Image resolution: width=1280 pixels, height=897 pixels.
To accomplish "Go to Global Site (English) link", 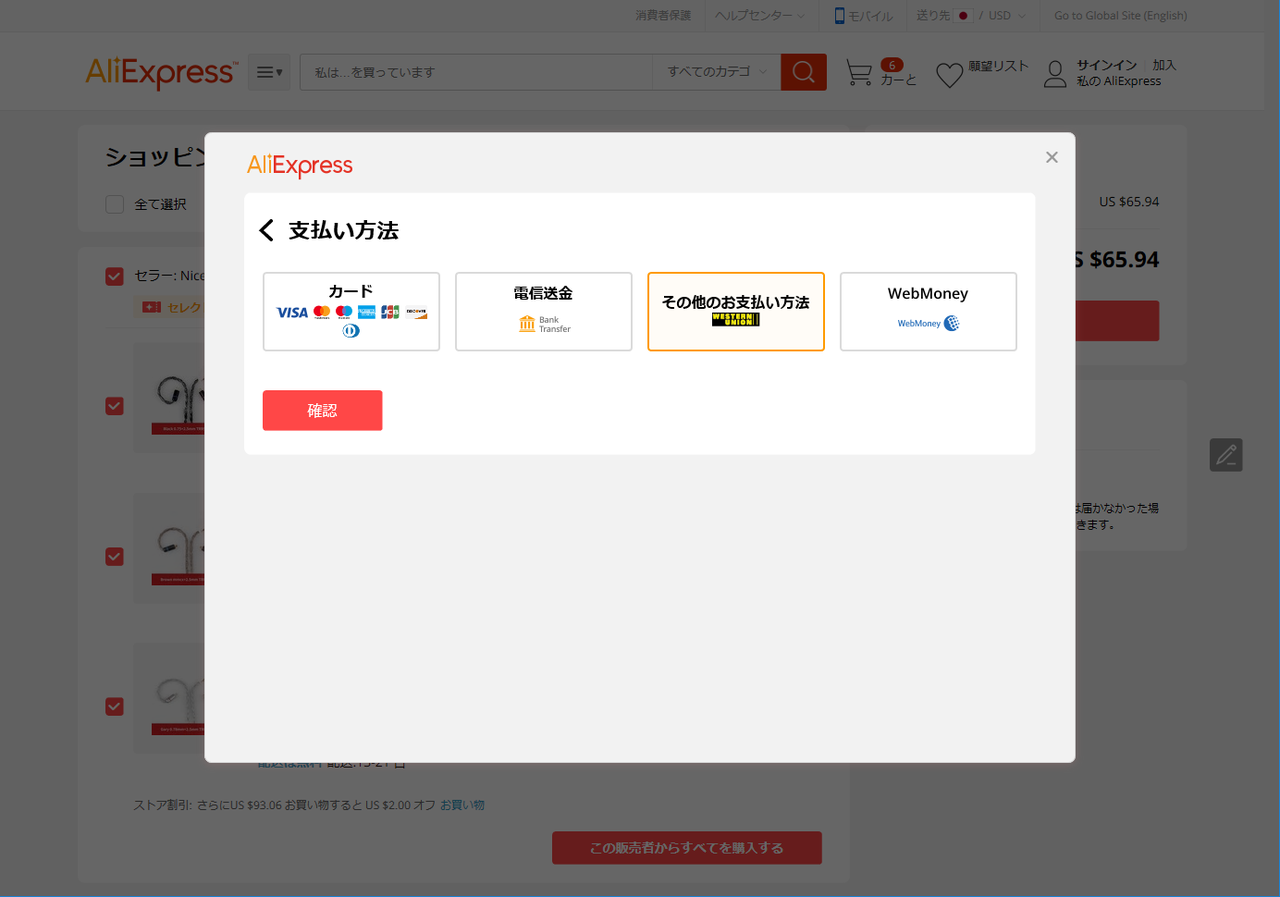I will 1120,15.
